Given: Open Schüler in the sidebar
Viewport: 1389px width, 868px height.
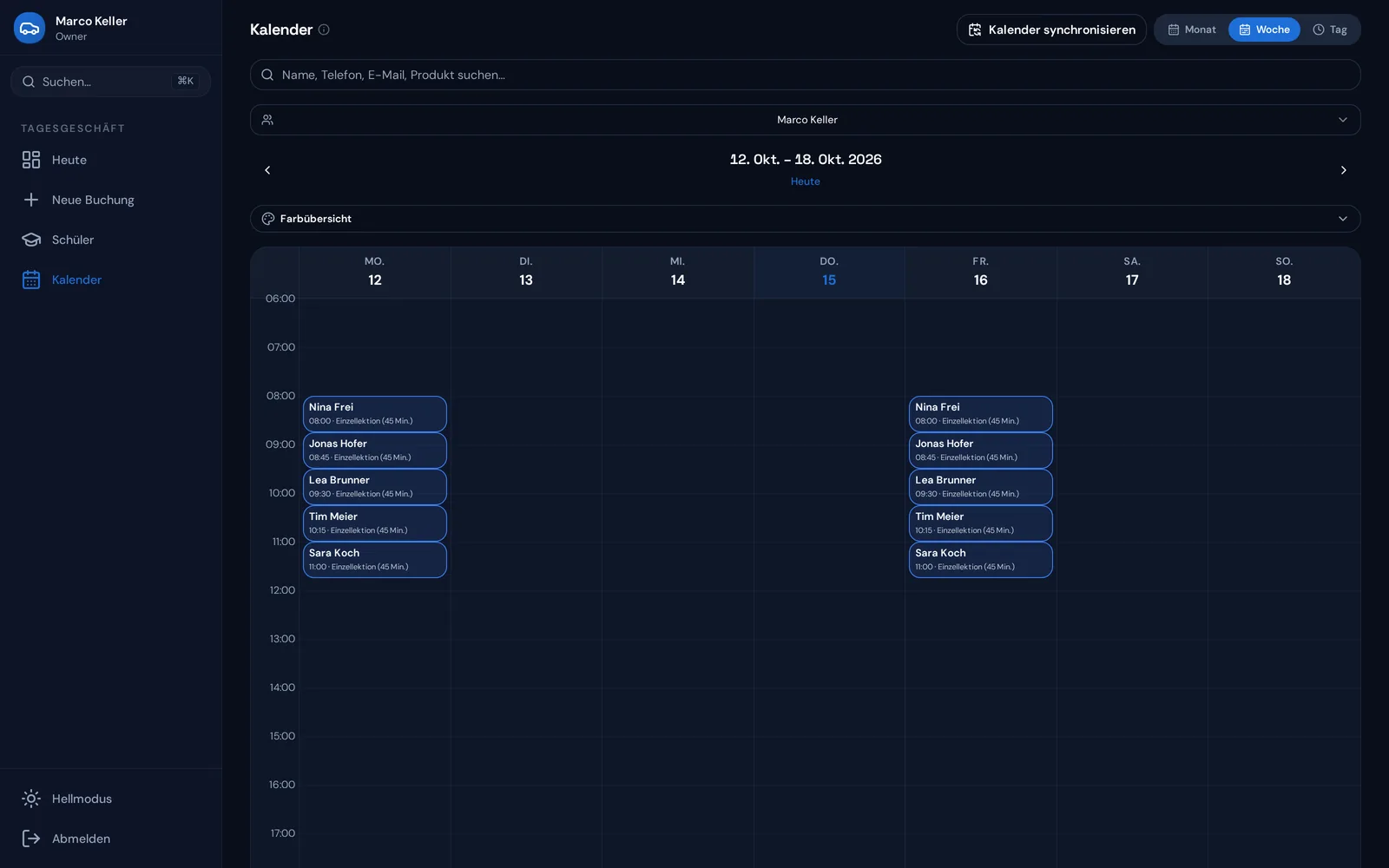Looking at the screenshot, I should click(x=110, y=240).
